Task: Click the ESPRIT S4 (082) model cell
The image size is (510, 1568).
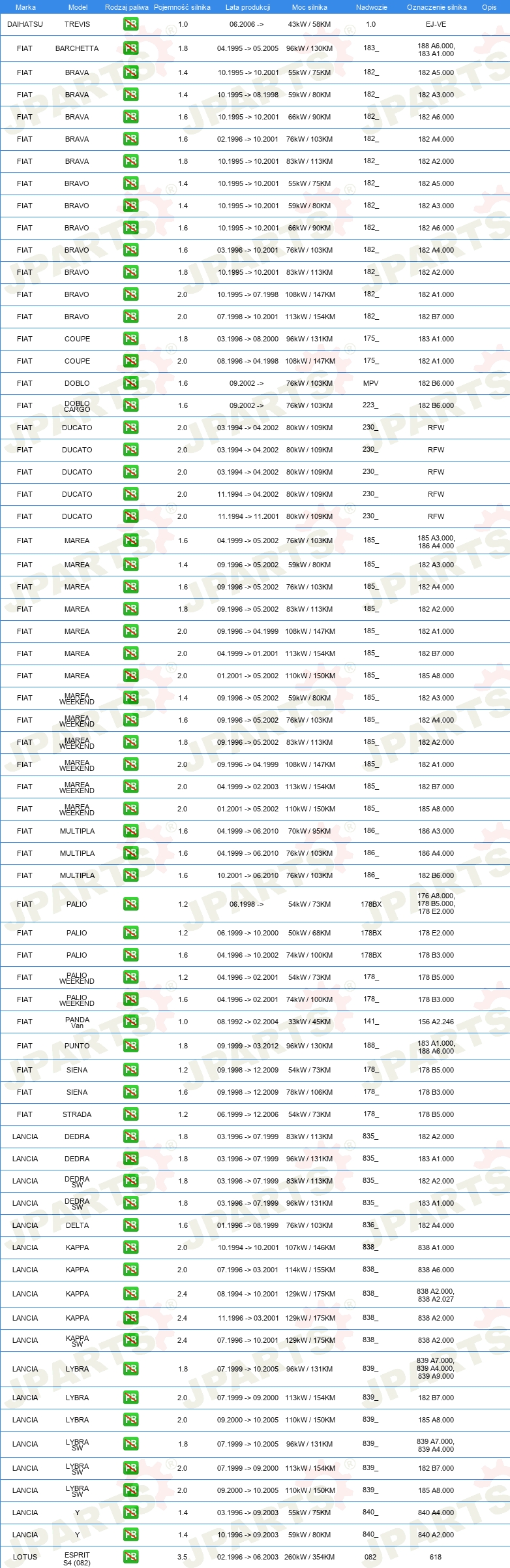Action: tap(77, 1559)
